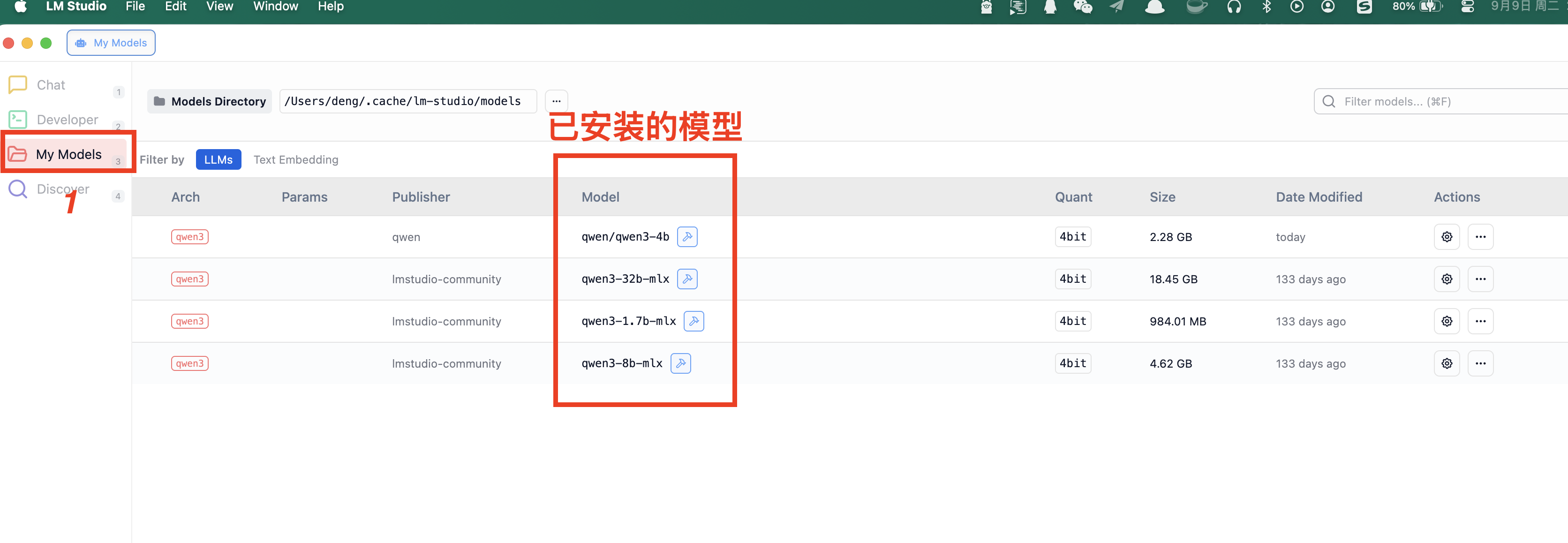
Task: Click the today date modified cell
Action: [x=1290, y=237]
